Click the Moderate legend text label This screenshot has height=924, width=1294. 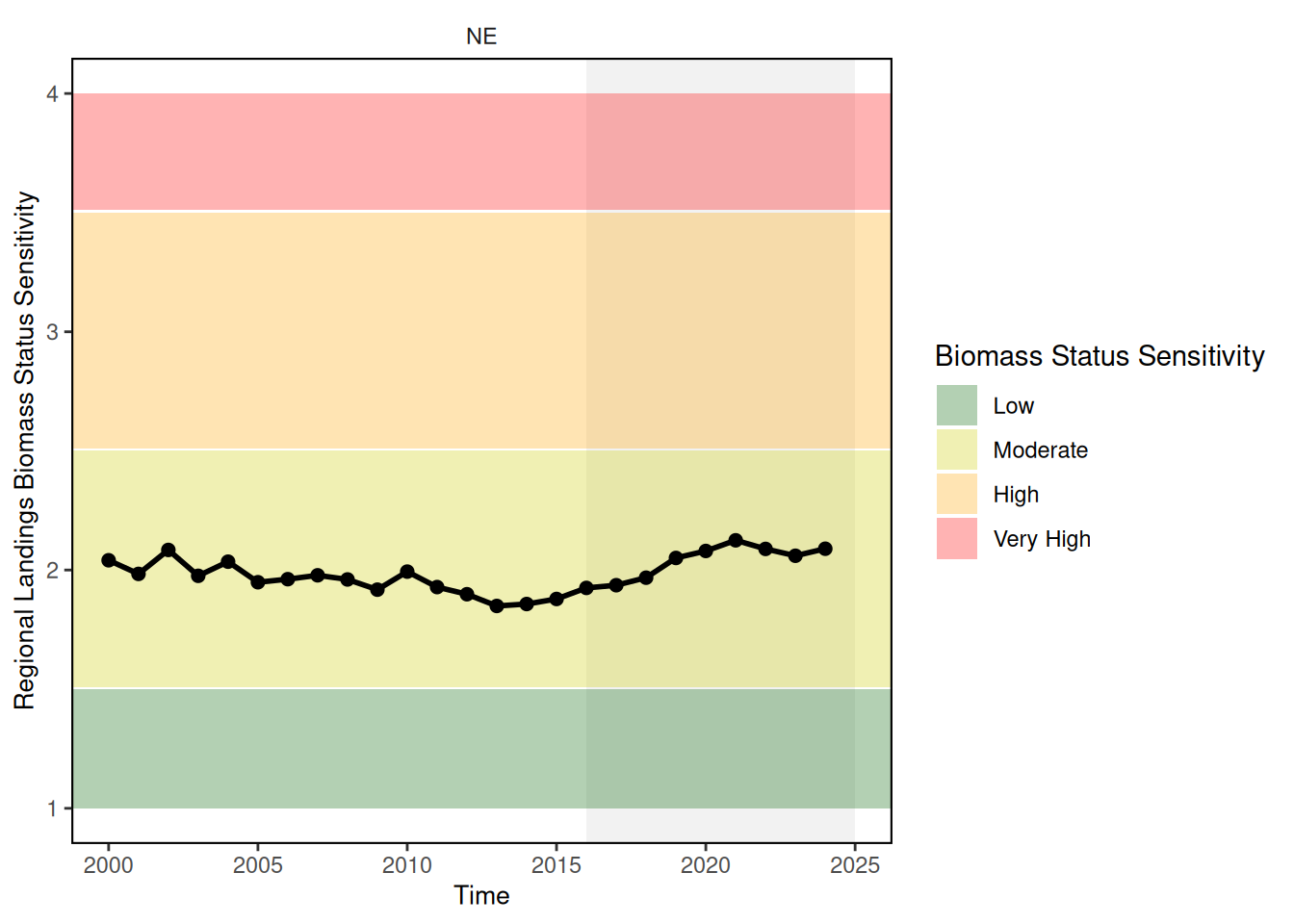click(1040, 450)
